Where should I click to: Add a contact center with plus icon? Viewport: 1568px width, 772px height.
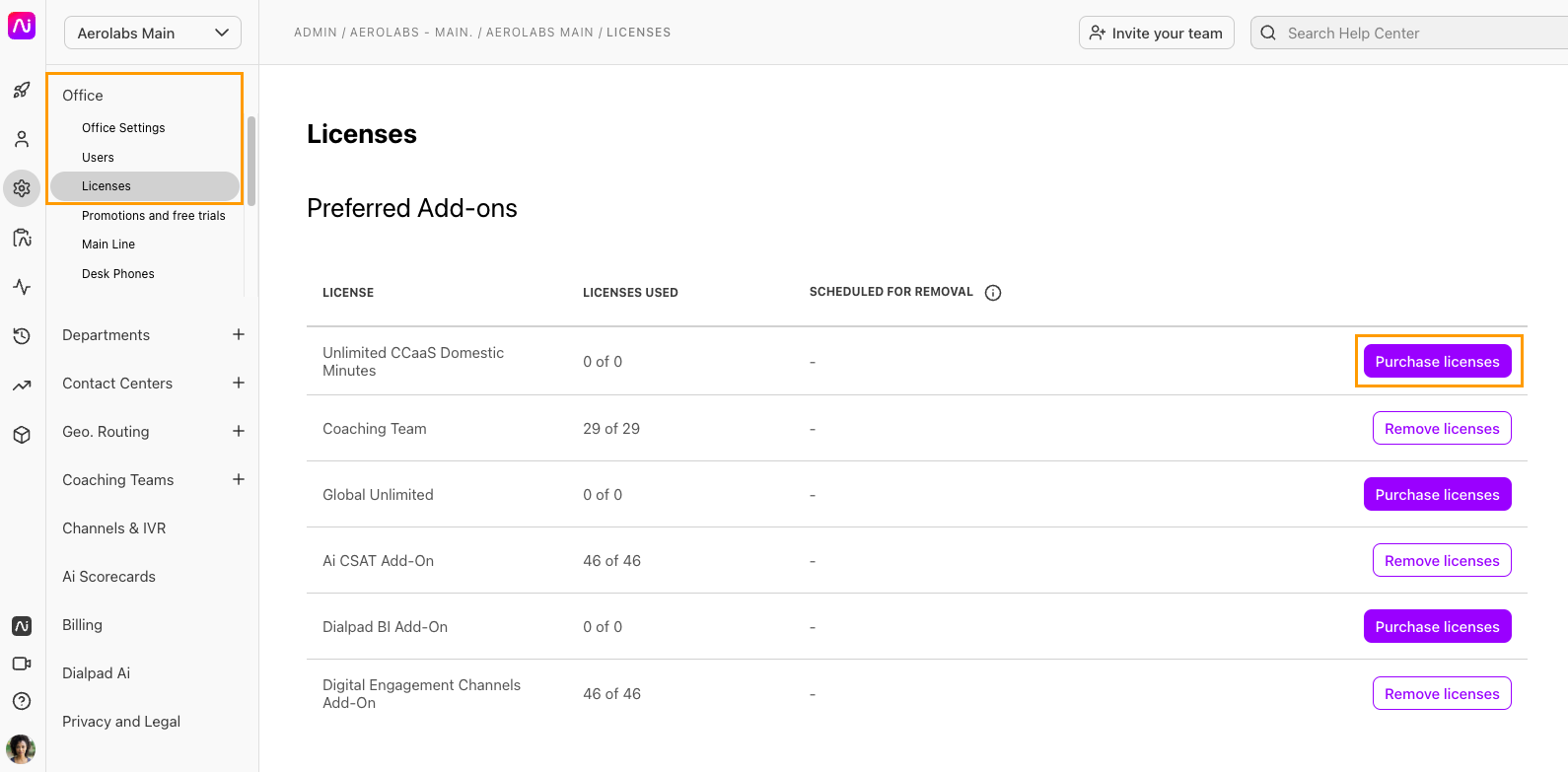(x=239, y=383)
